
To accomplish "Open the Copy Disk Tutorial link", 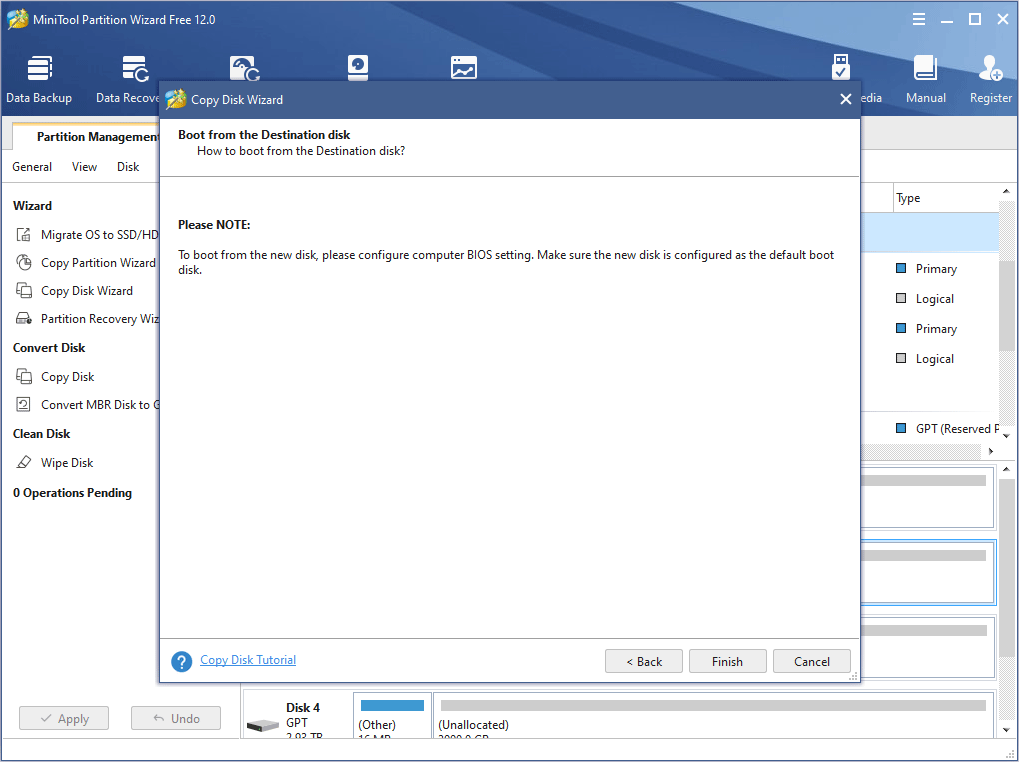I will tap(248, 659).
